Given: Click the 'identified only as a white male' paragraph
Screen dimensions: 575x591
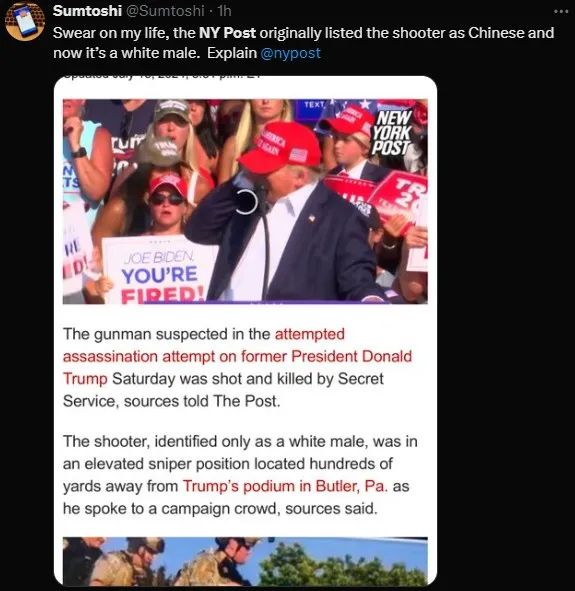Looking at the screenshot, I should coord(240,475).
